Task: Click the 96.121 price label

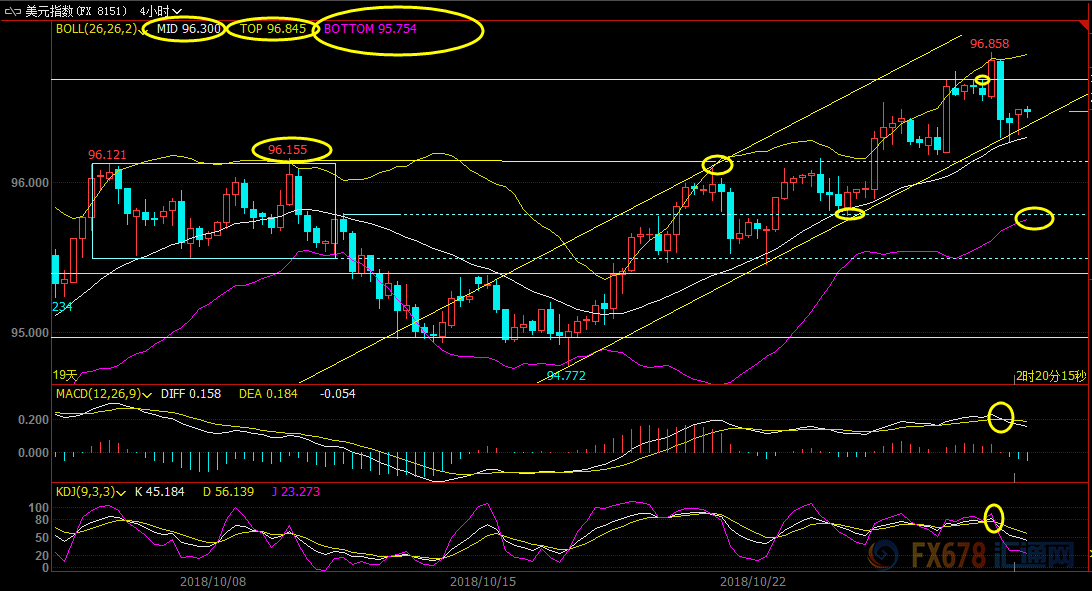Action: (107, 155)
